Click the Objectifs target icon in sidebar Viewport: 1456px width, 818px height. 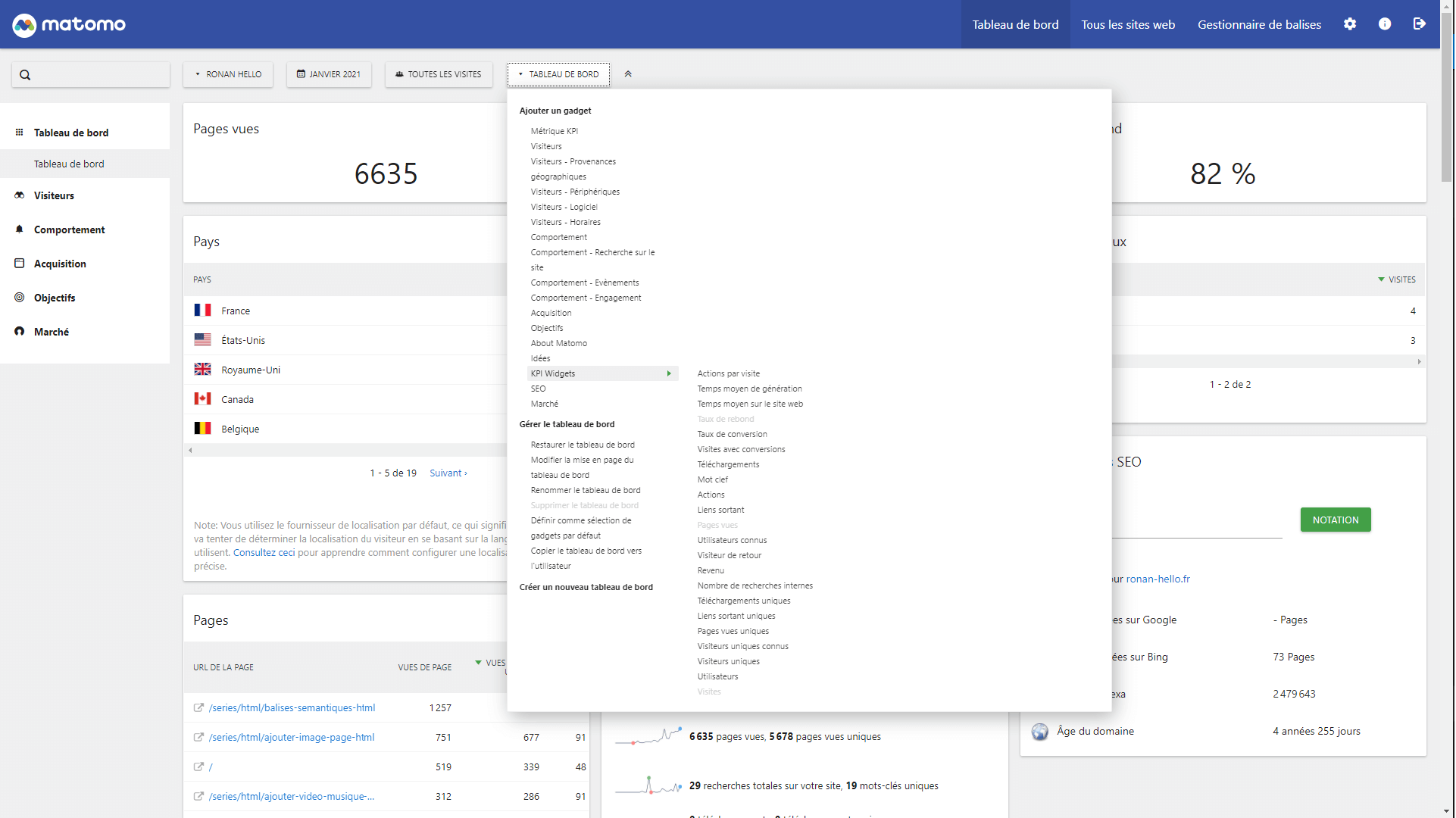(x=20, y=298)
